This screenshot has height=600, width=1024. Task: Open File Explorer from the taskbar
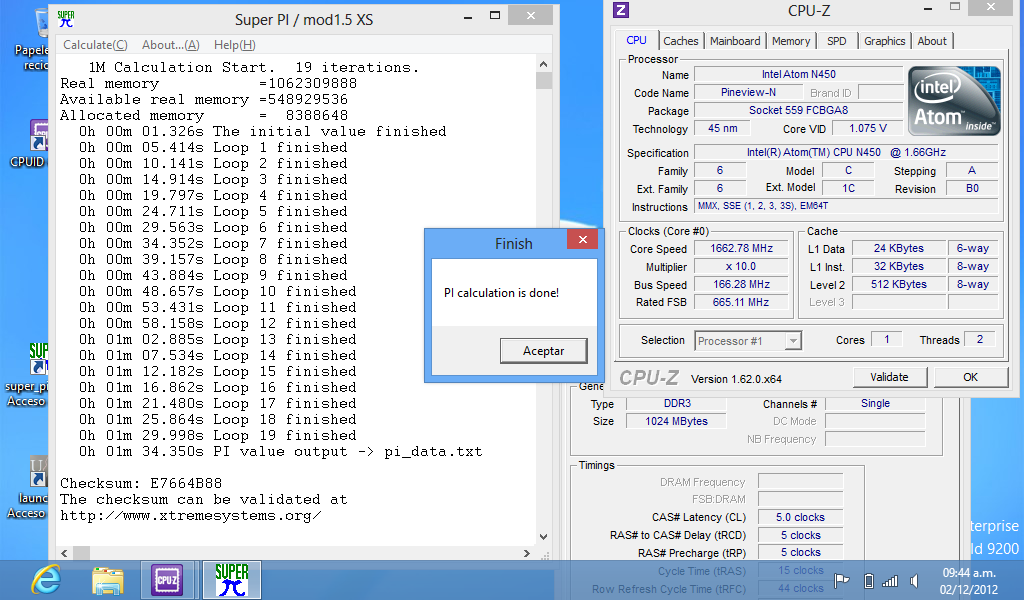[x=107, y=580]
